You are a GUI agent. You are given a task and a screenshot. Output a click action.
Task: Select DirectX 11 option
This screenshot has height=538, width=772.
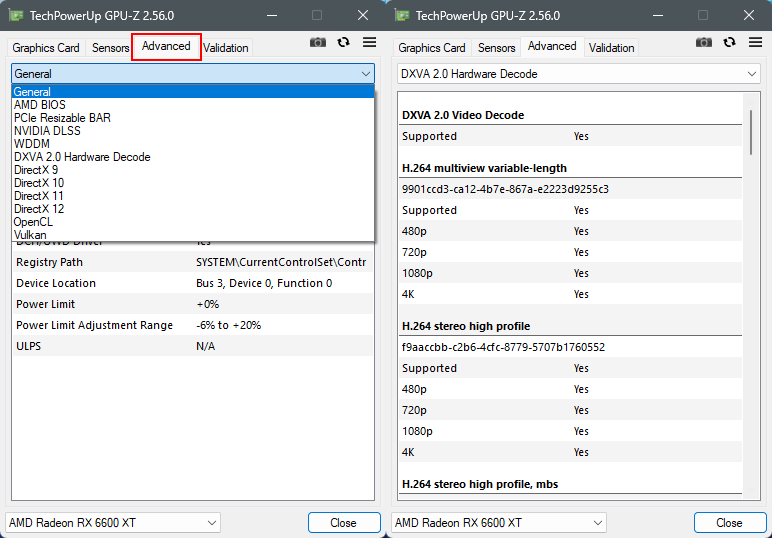[x=193, y=196]
